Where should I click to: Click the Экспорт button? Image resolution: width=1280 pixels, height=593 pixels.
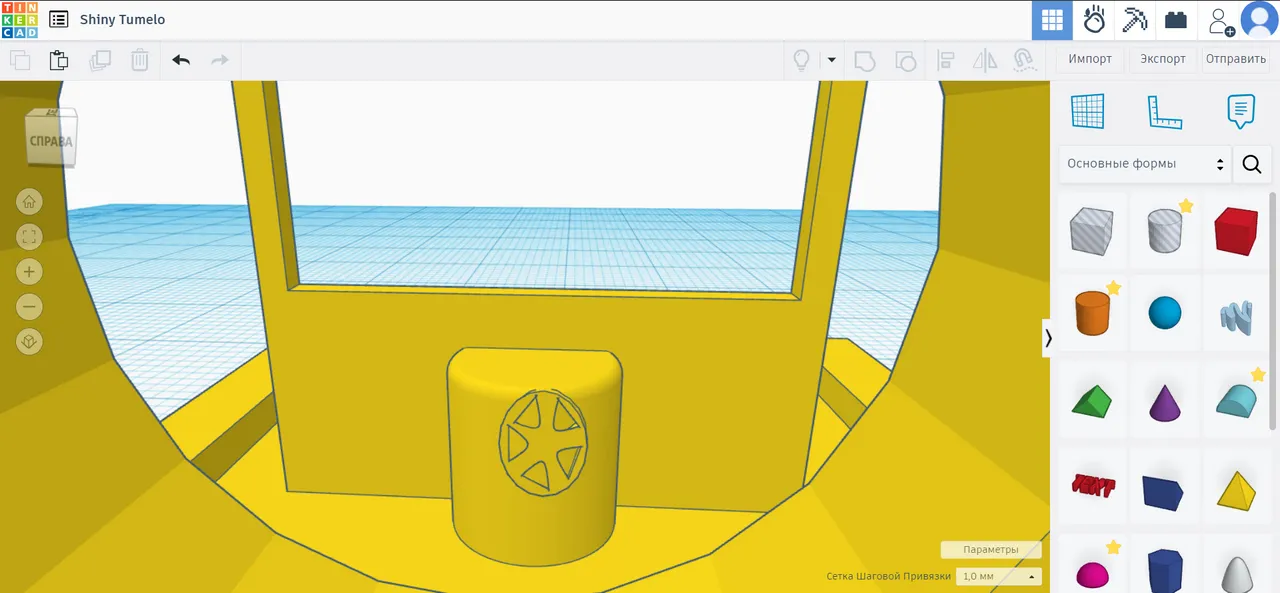(1163, 59)
